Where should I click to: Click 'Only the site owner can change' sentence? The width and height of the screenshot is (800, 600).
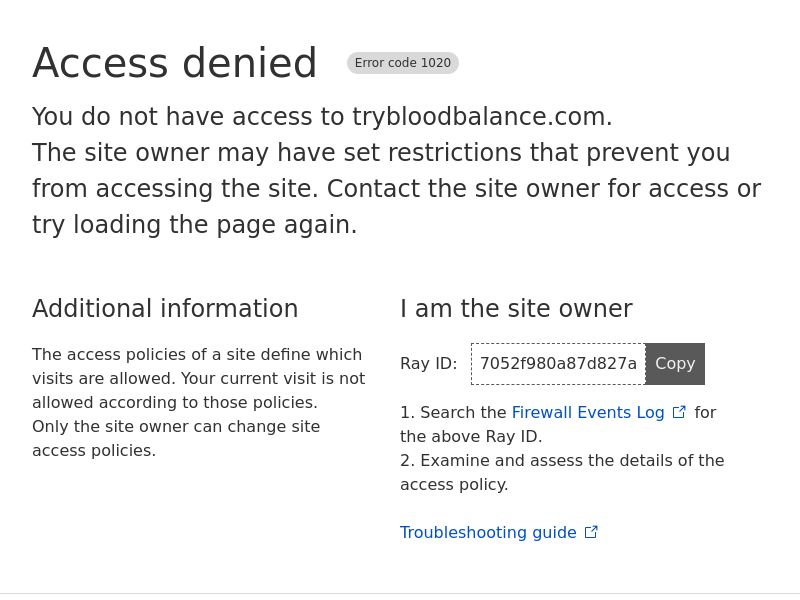tap(176, 438)
